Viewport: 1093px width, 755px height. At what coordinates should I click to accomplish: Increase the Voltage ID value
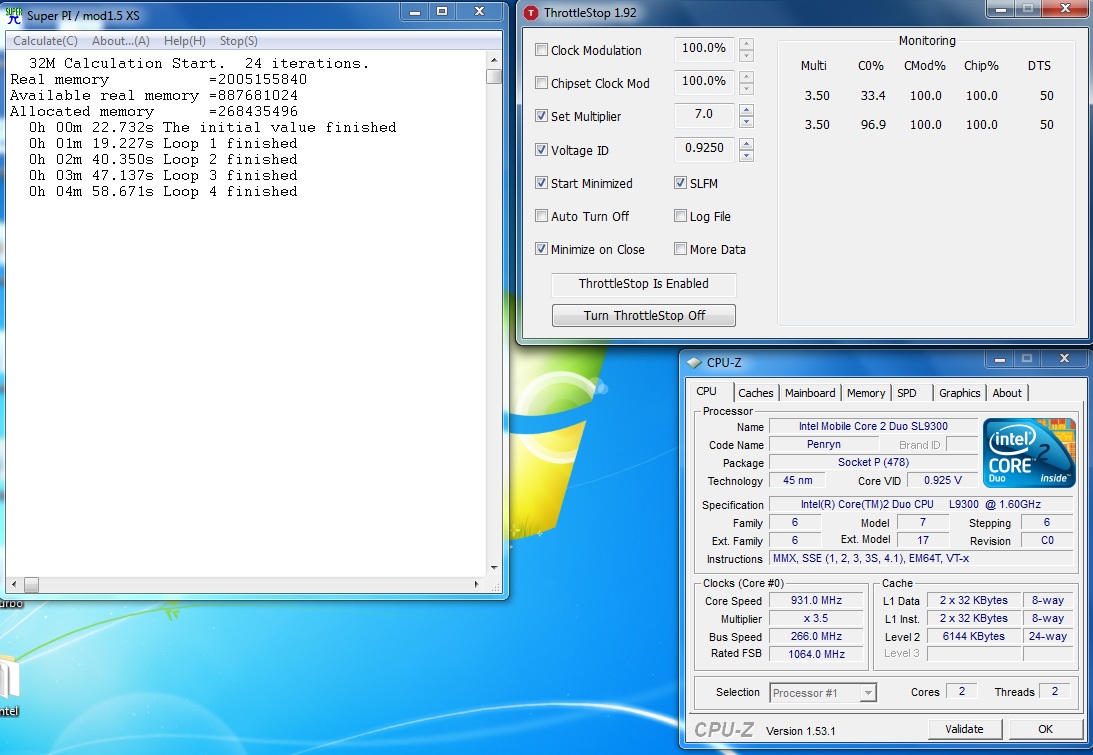(746, 144)
